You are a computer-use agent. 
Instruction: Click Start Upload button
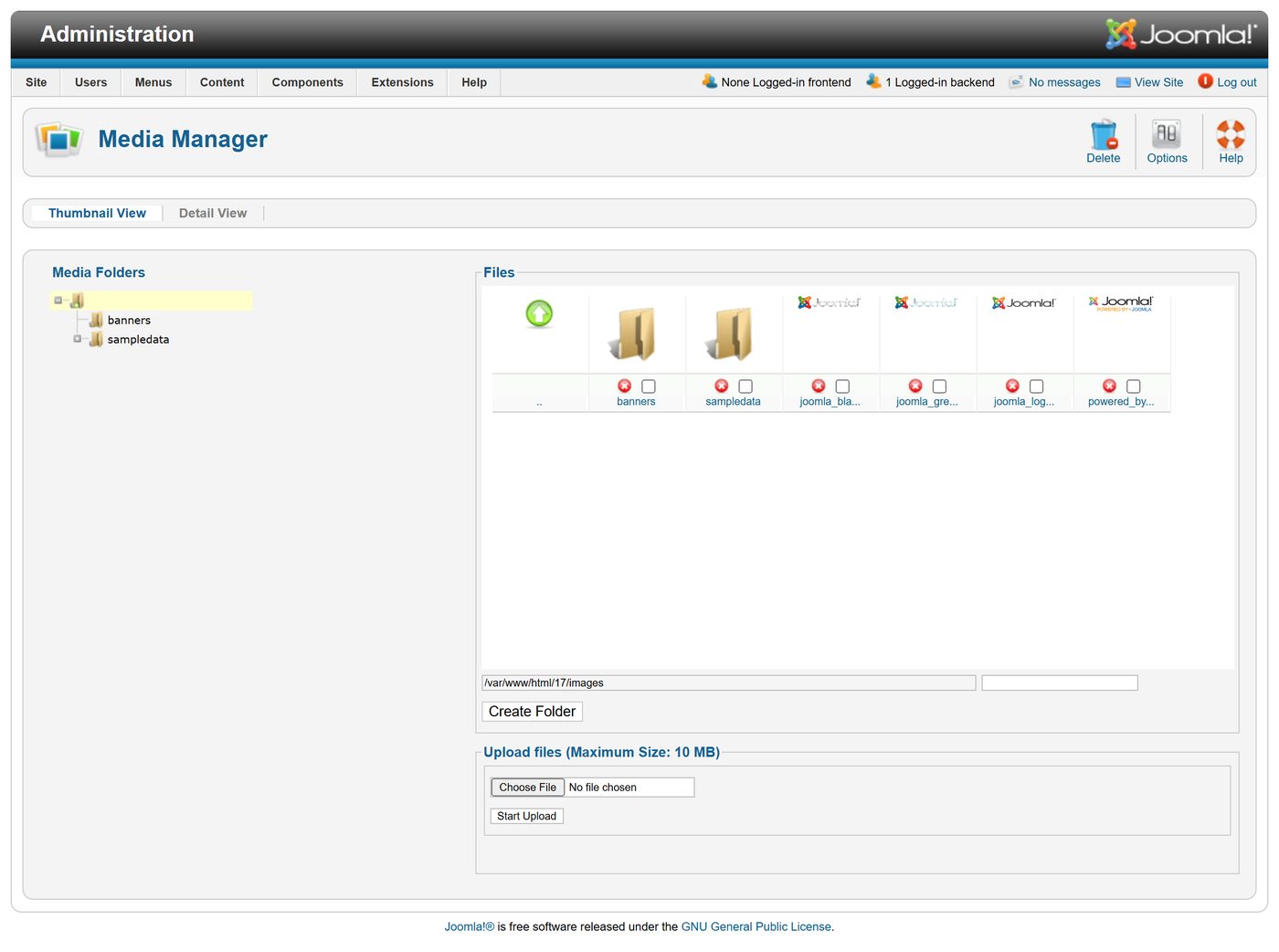tap(527, 816)
